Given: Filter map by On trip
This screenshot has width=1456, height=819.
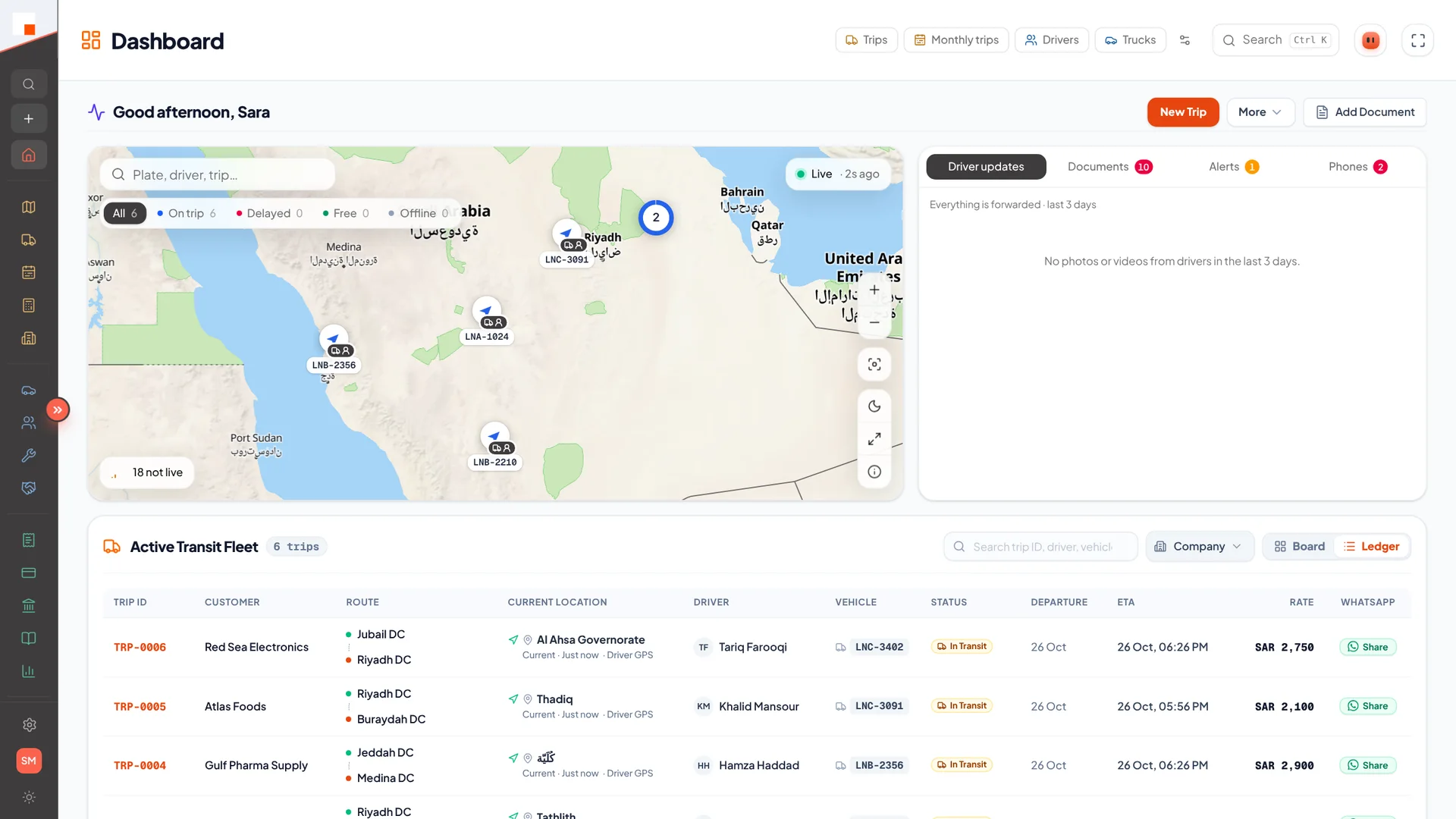Looking at the screenshot, I should pyautogui.click(x=187, y=213).
